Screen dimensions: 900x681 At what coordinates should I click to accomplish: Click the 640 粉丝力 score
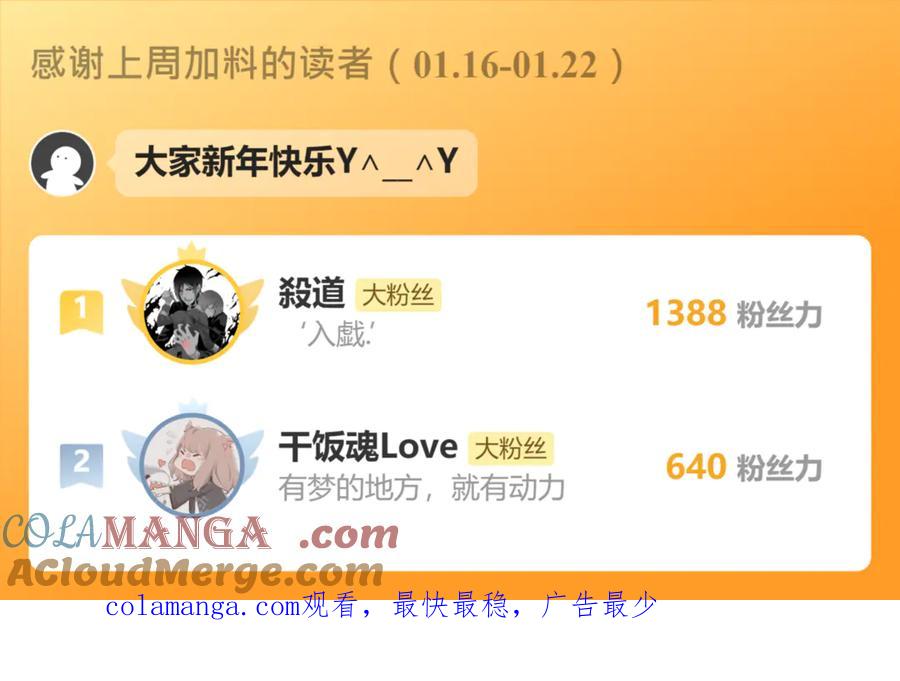(744, 467)
